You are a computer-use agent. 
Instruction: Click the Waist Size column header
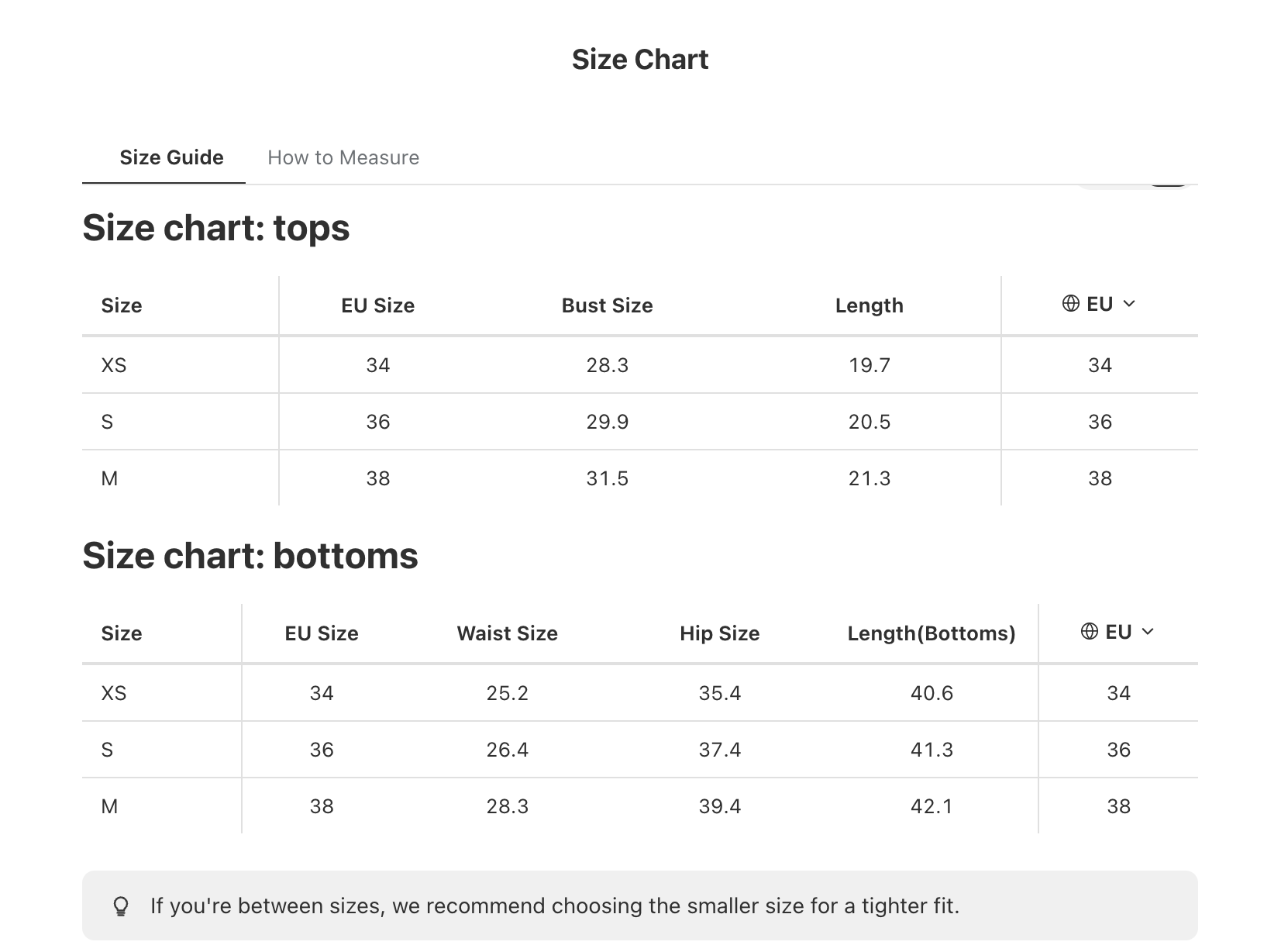pyautogui.click(x=507, y=633)
